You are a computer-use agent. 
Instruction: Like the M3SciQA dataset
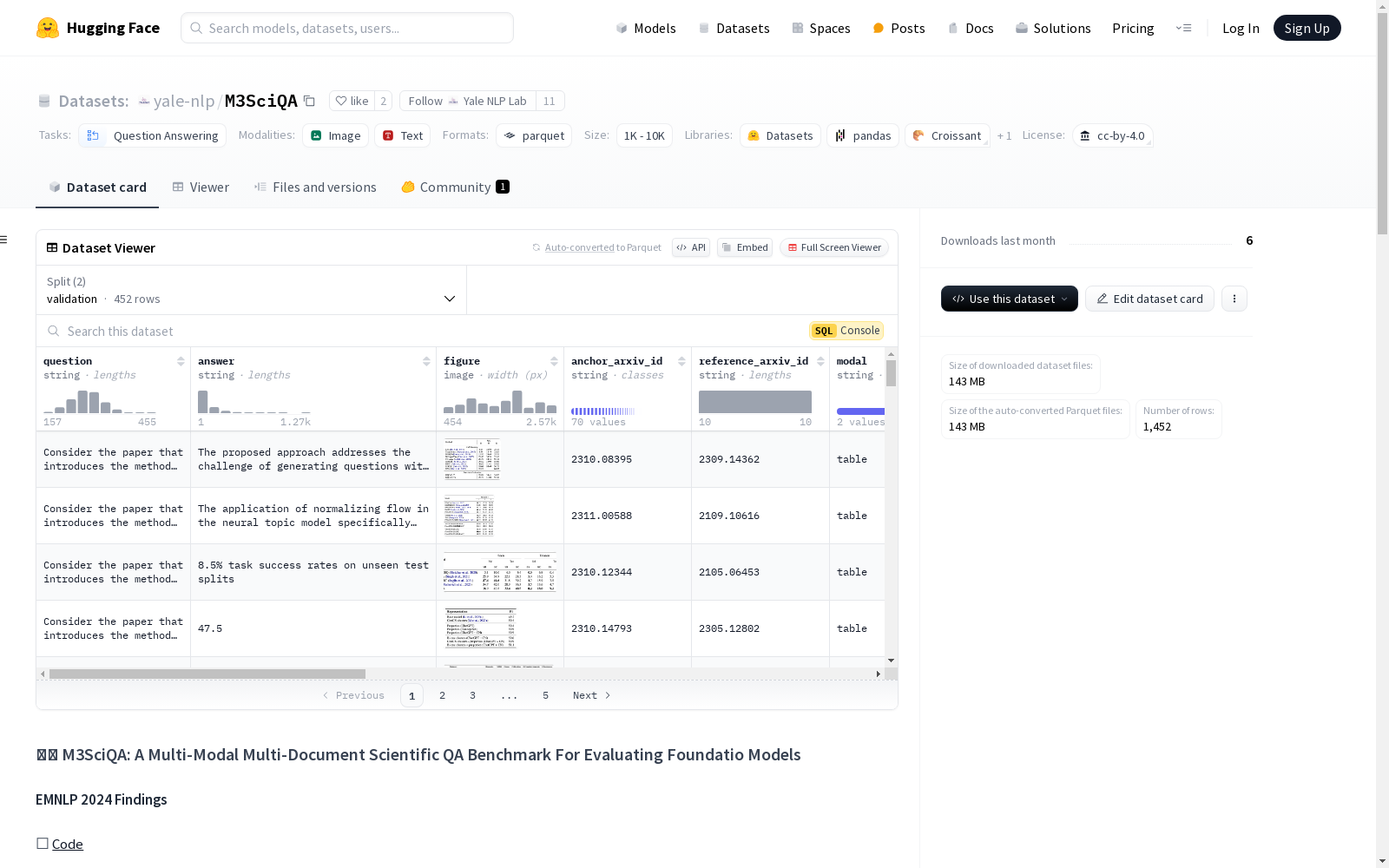pos(352,101)
